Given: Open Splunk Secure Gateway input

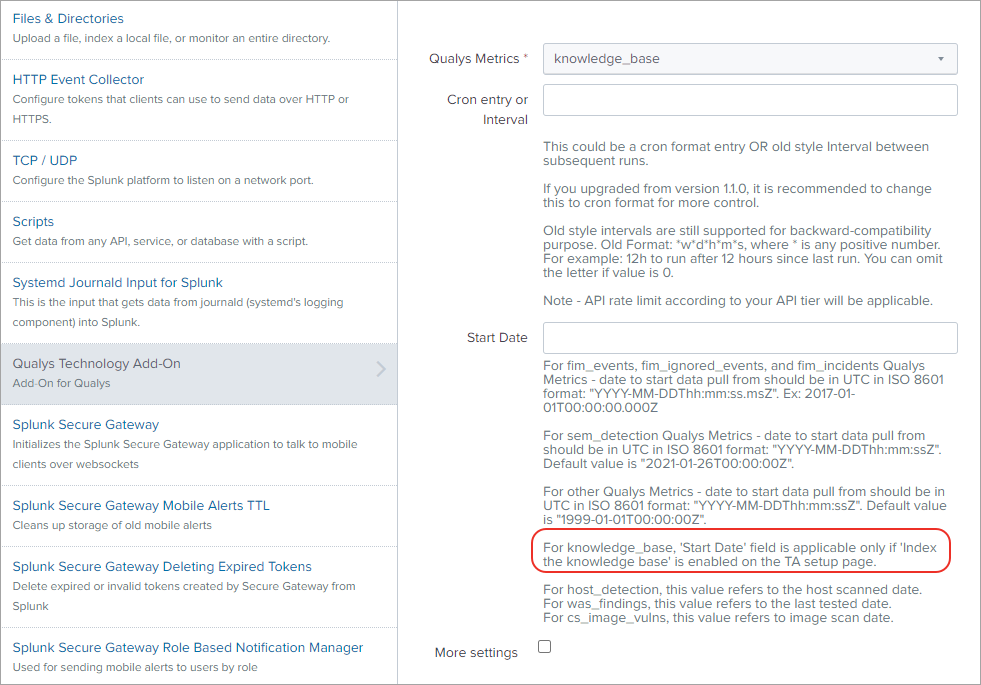Looking at the screenshot, I should pyautogui.click(x=86, y=425).
